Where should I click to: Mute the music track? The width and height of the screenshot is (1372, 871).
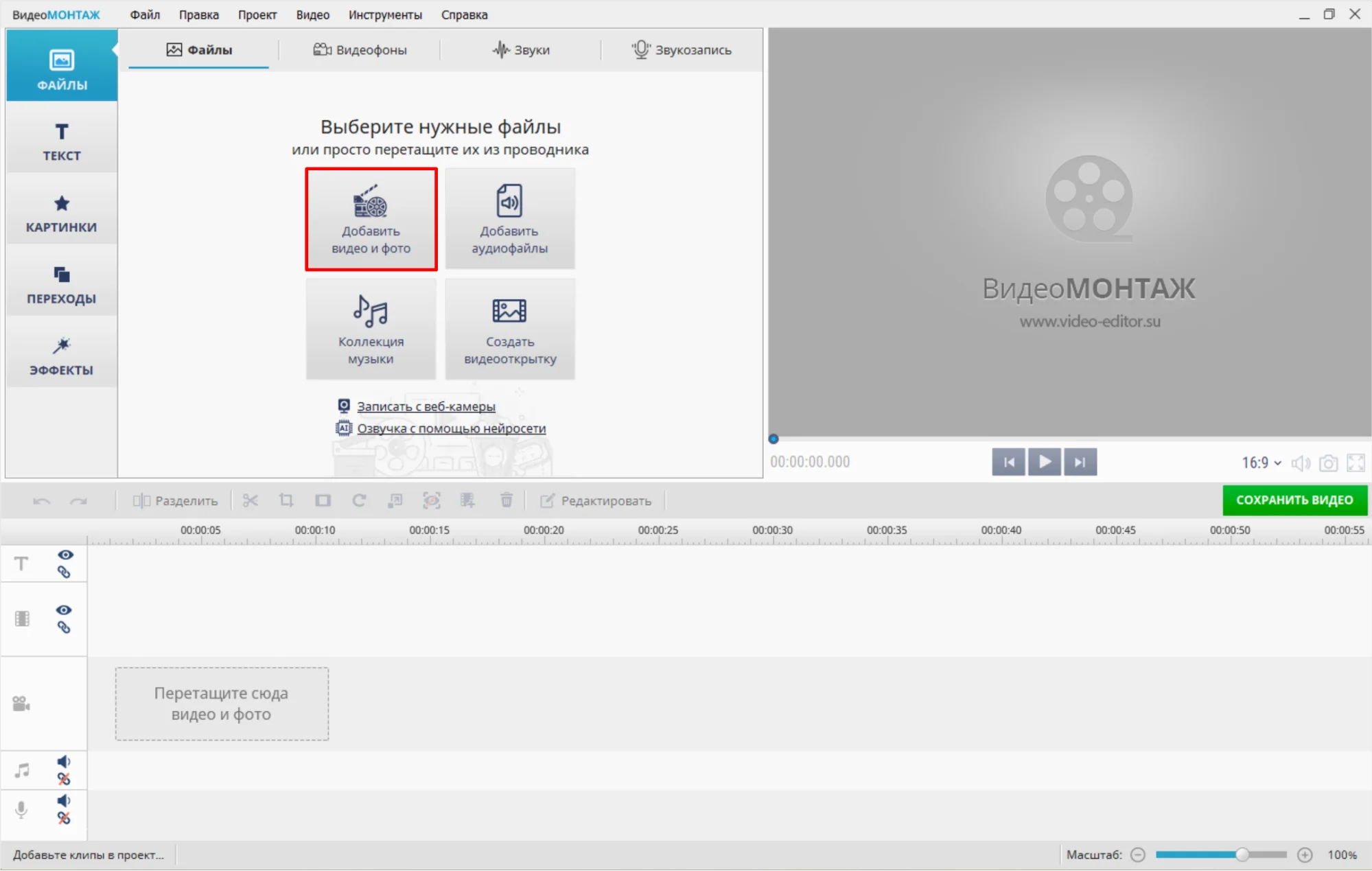[64, 761]
